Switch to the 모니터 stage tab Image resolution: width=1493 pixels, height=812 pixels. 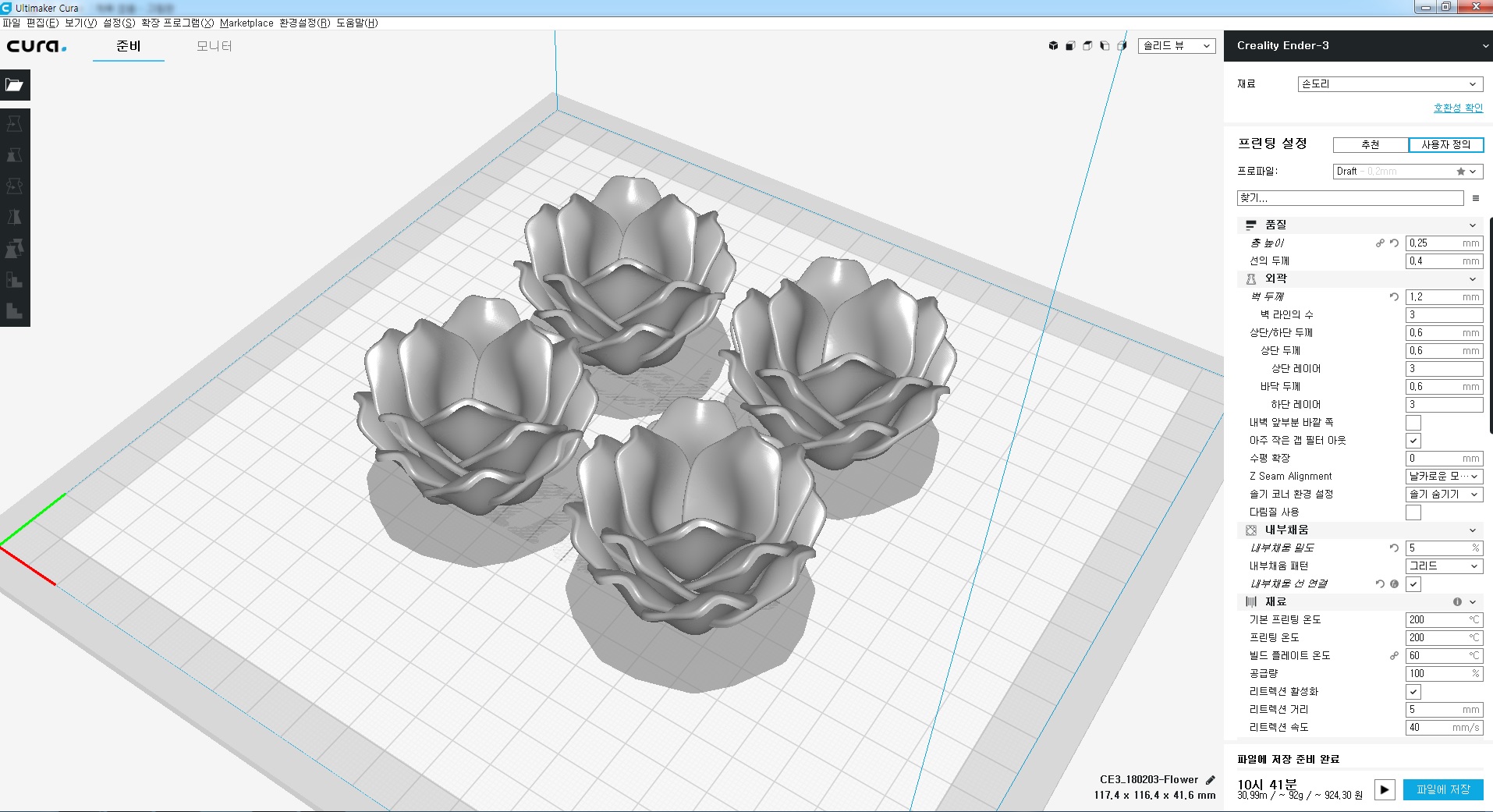click(x=215, y=46)
